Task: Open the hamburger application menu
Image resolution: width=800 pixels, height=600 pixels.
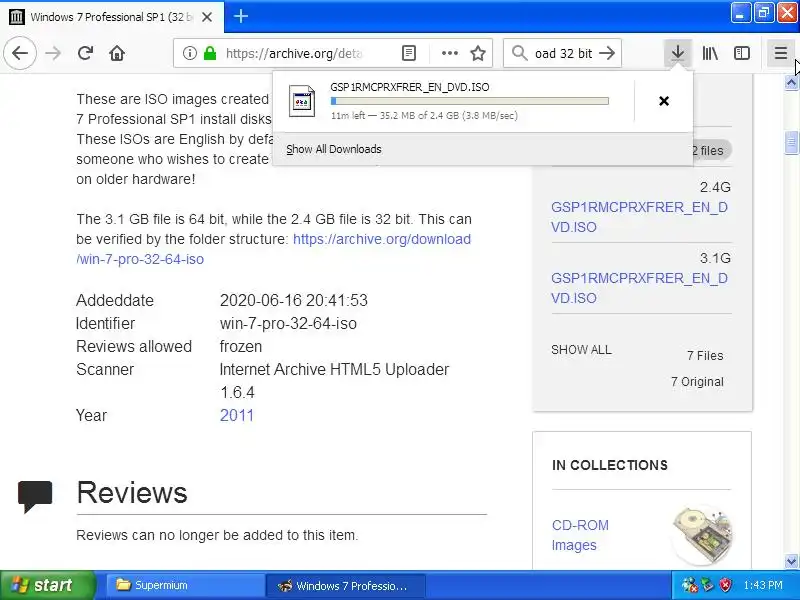Action: coord(781,53)
